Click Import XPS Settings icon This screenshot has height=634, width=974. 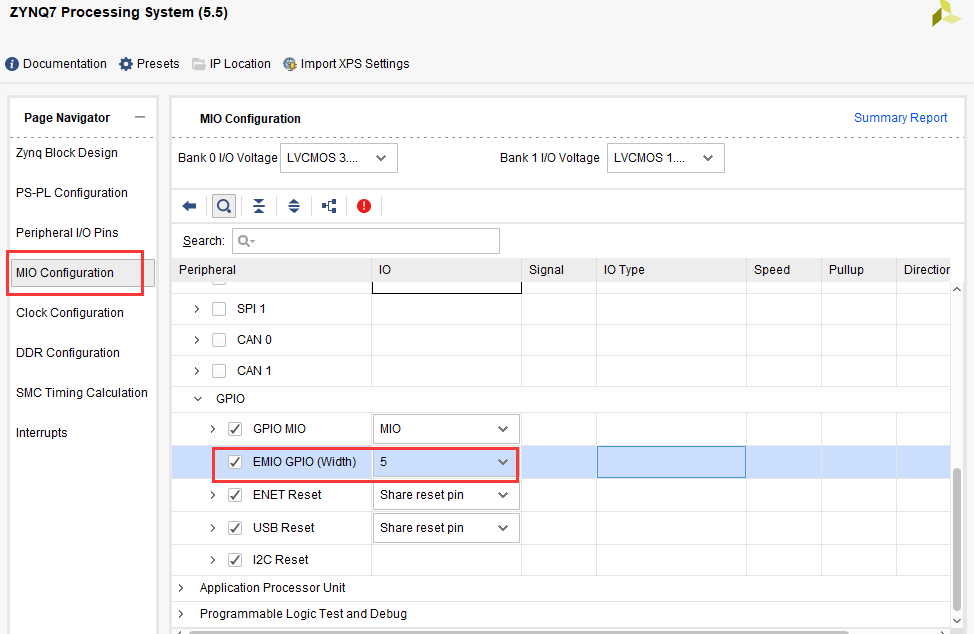coord(289,64)
